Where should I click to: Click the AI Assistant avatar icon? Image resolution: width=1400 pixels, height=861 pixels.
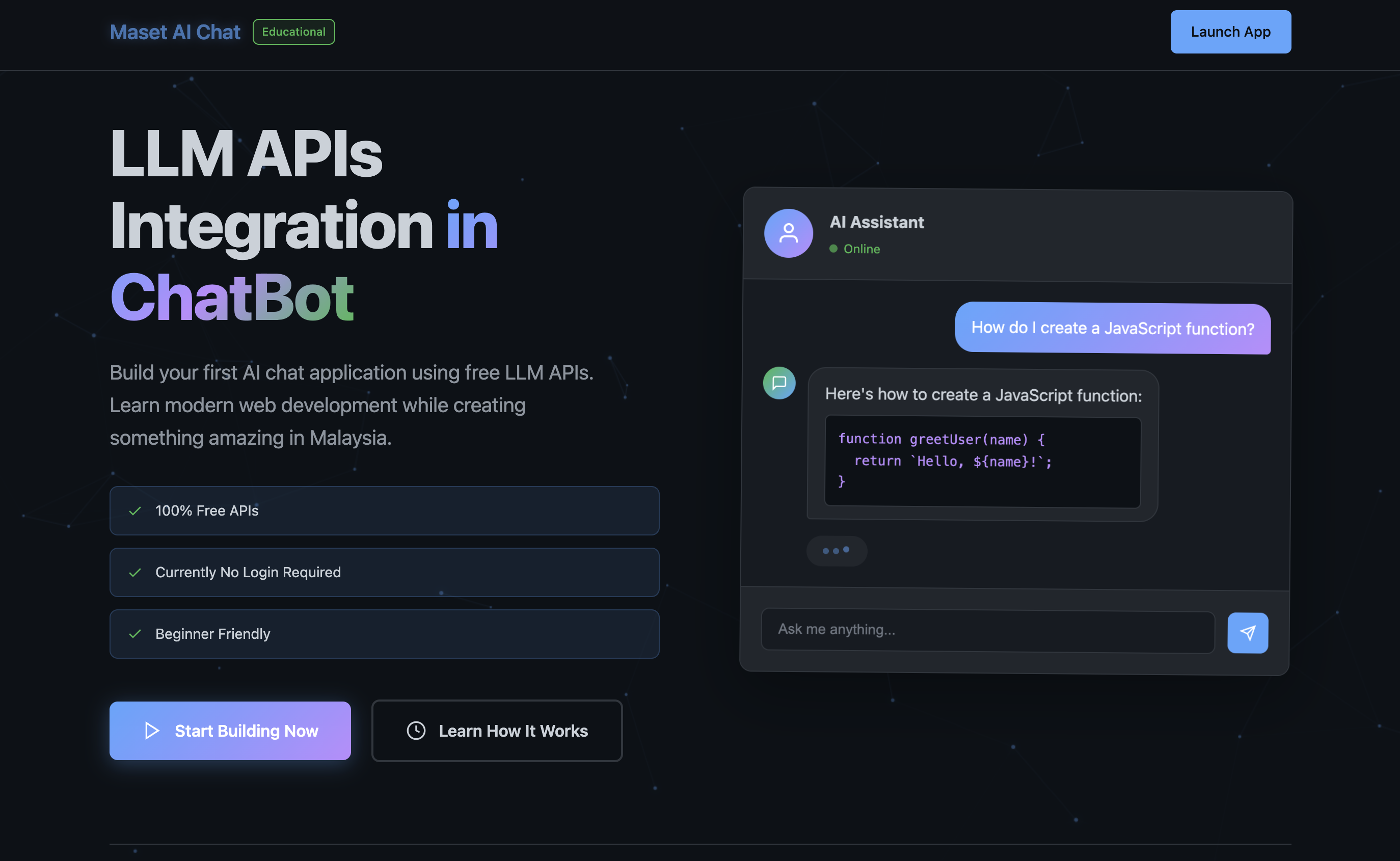point(788,233)
